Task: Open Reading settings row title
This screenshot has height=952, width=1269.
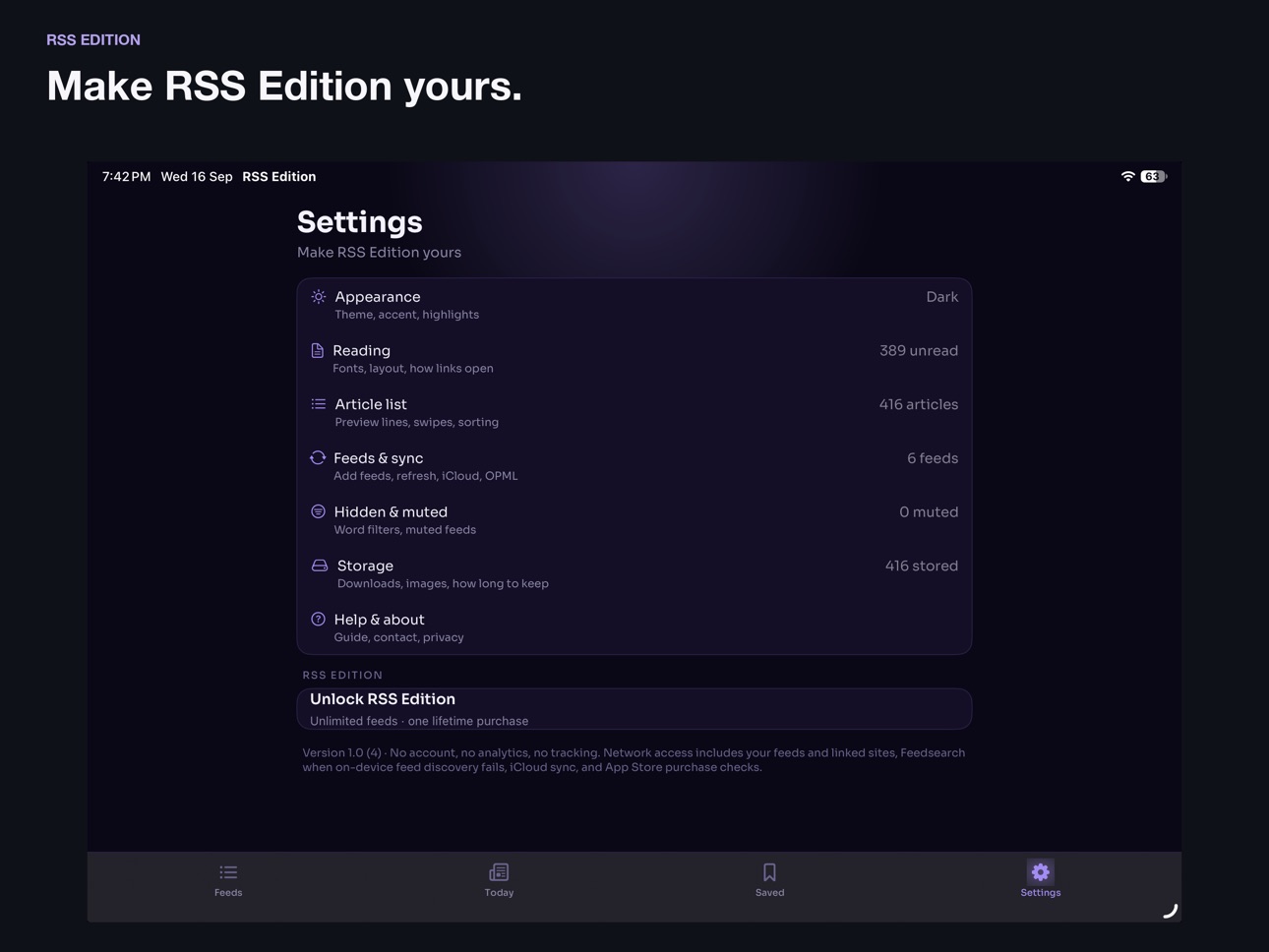Action: [x=361, y=351]
